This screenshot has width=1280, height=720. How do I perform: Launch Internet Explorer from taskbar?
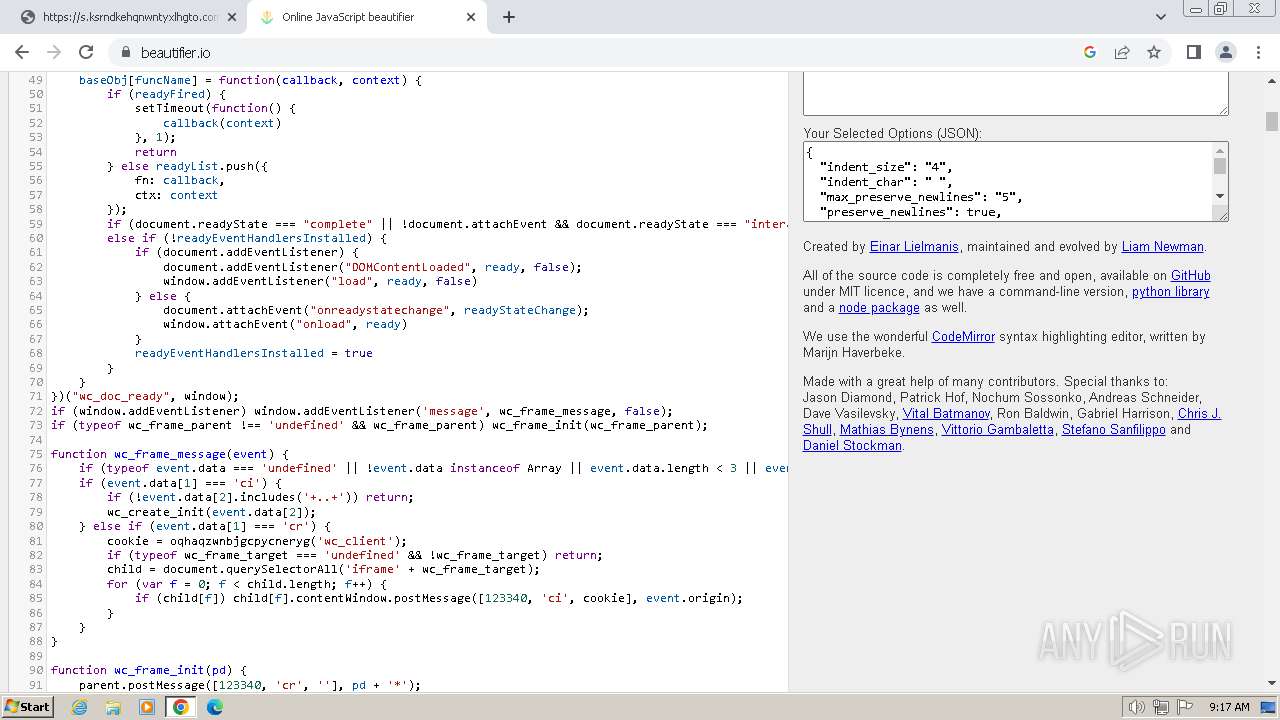click(x=79, y=707)
